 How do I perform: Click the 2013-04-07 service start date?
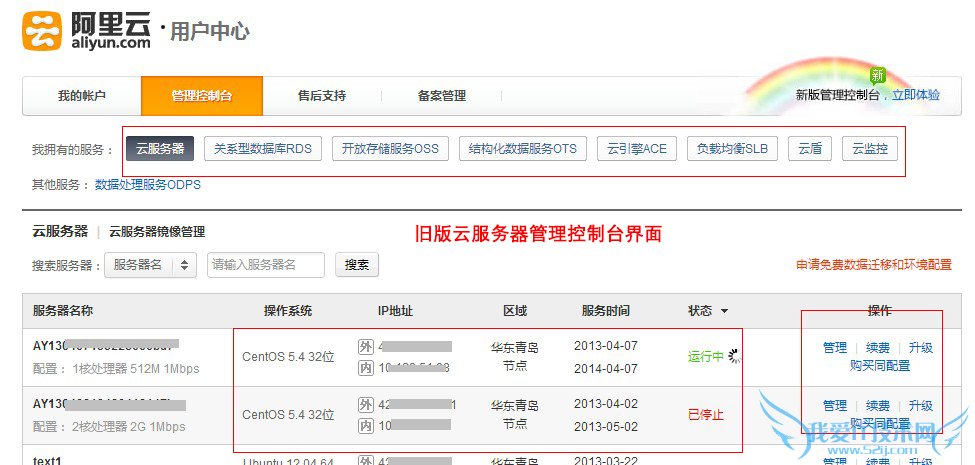606,346
